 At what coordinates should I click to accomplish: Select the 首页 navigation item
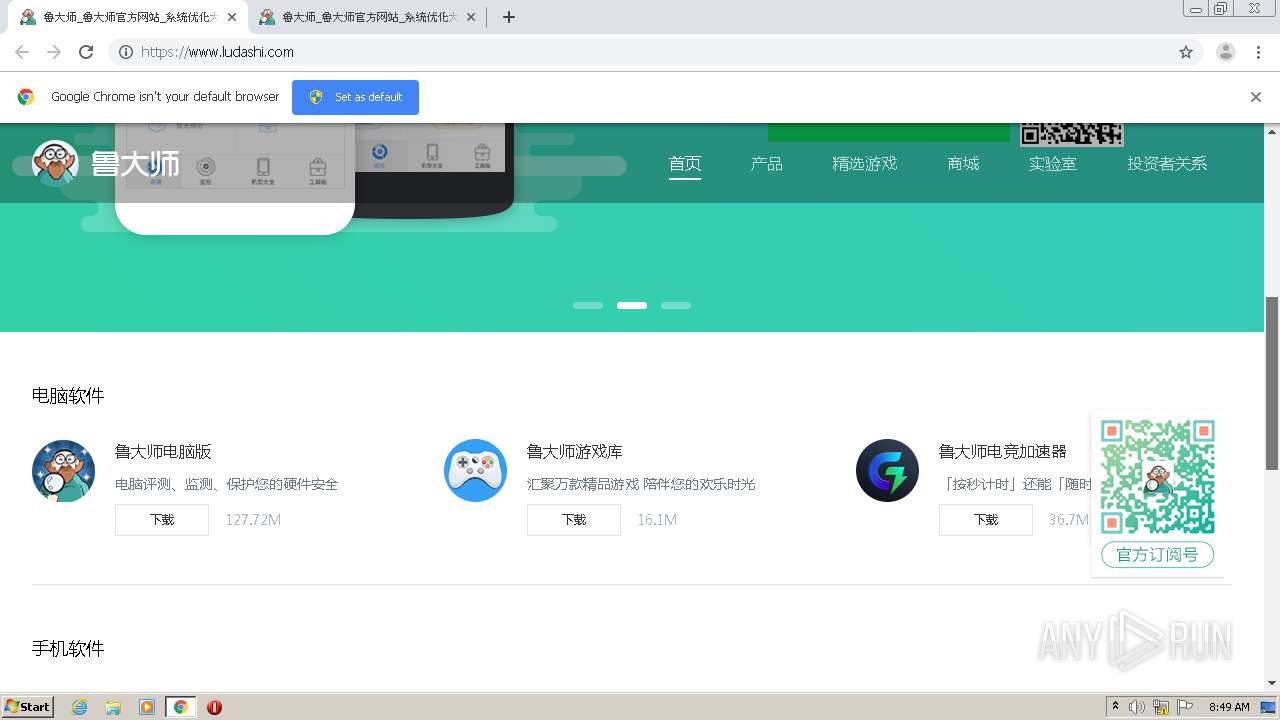pyautogui.click(x=685, y=164)
